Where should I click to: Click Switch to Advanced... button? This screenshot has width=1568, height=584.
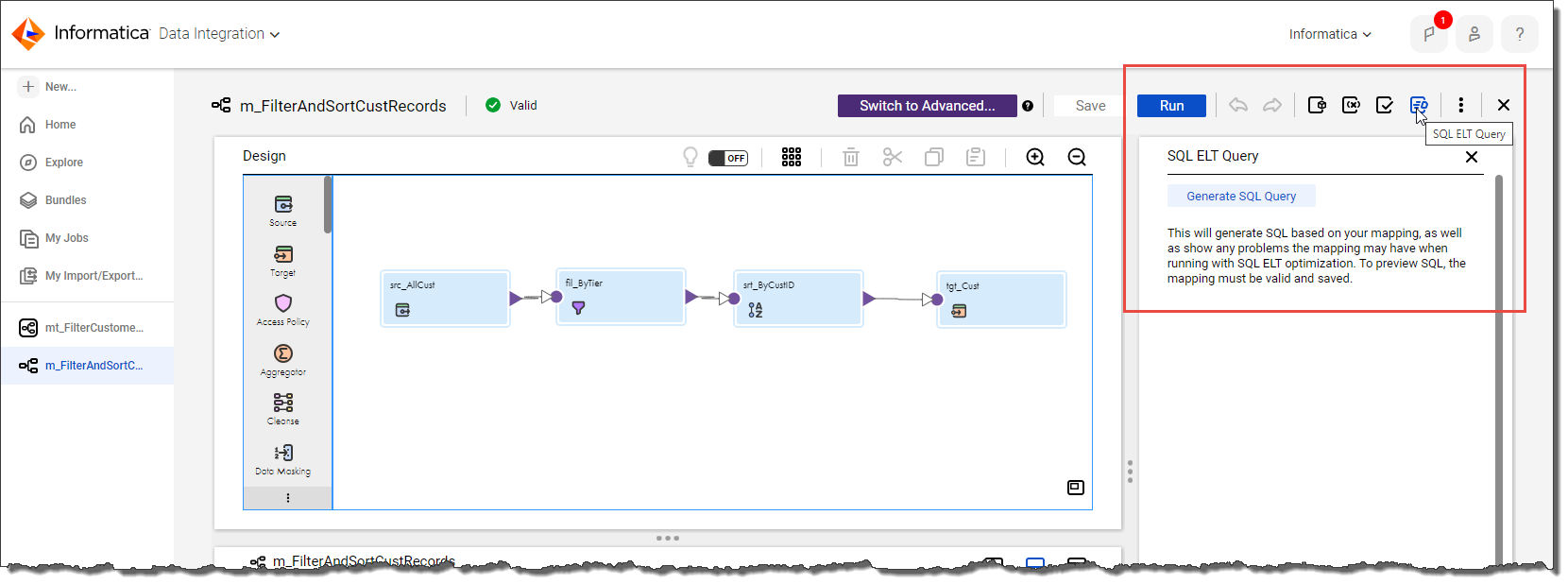point(928,106)
